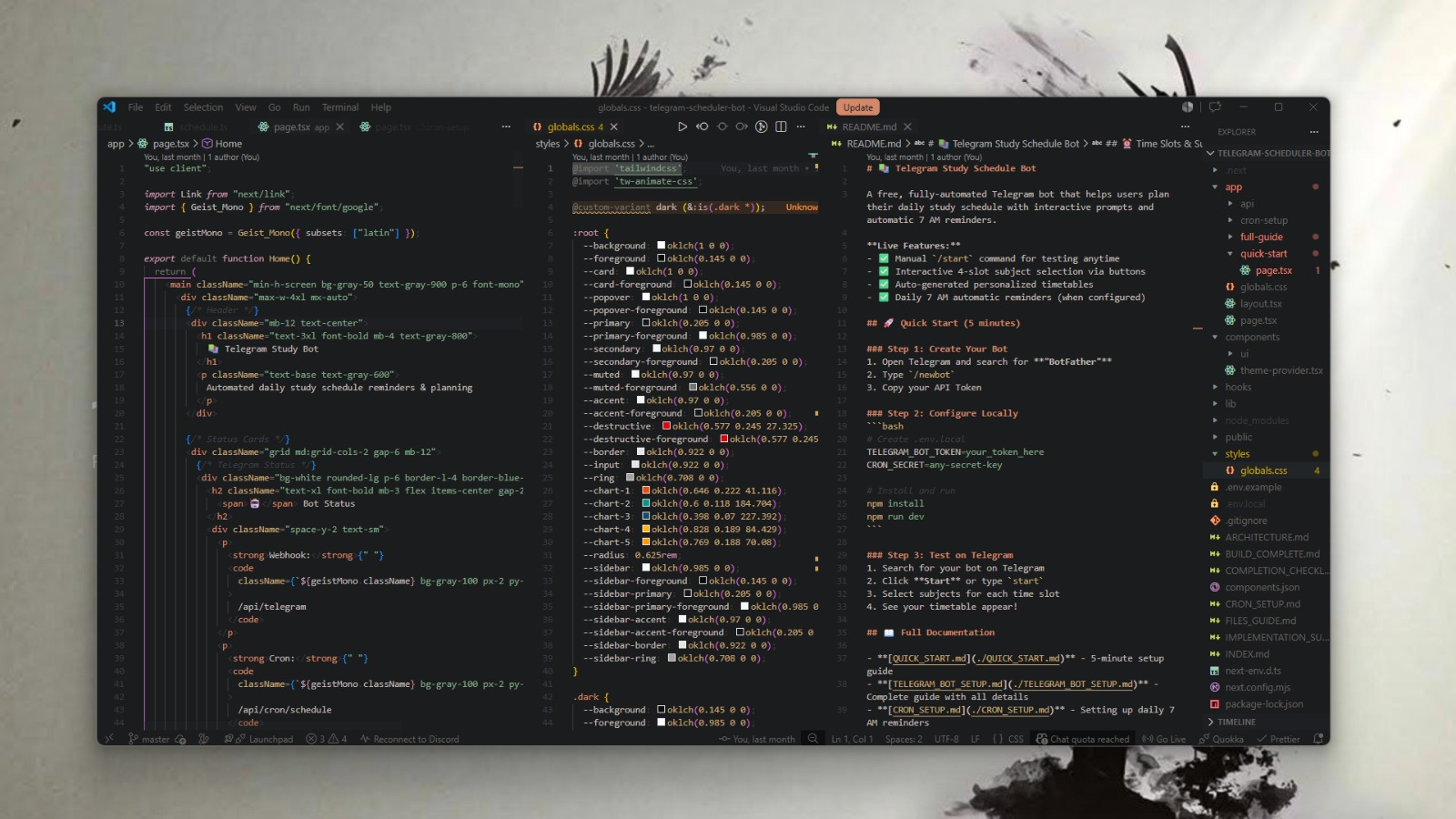Click the Copilot icon in title bar
The image size is (1456, 819).
(x=1188, y=107)
